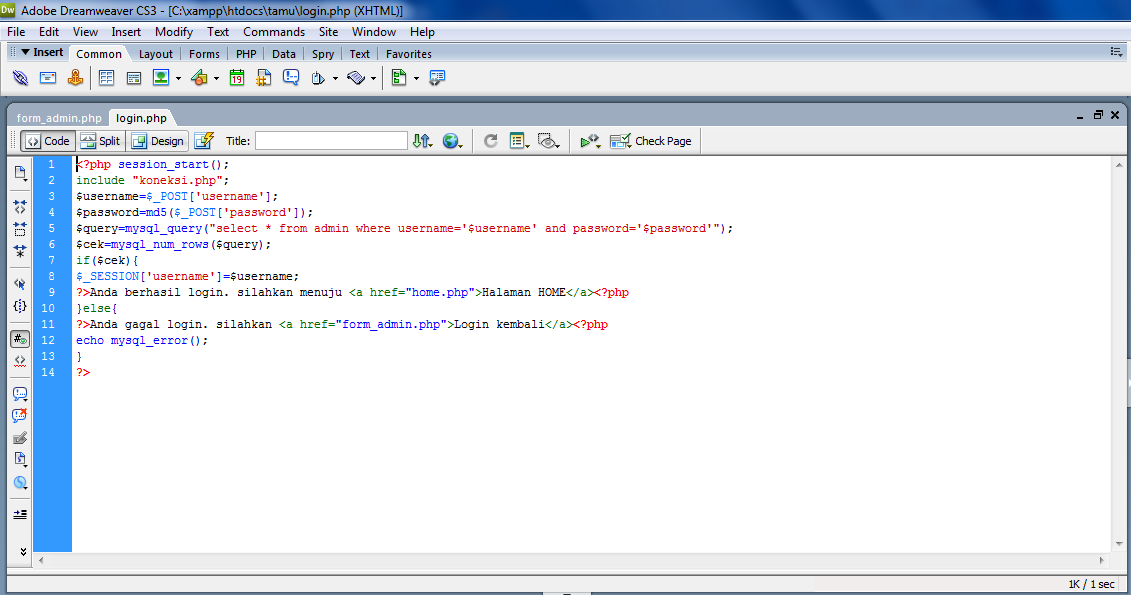Insert a Hyperlink from the Common bar
The width and height of the screenshot is (1131, 595).
20,77
